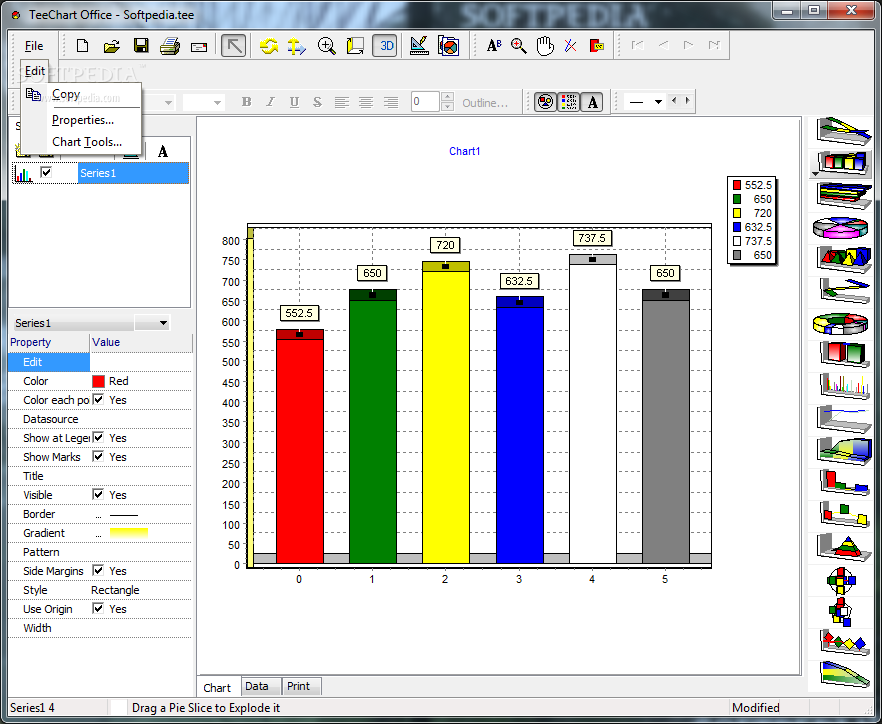Screen dimensions: 882x724
Task: Click the outline width input field
Action: 425,102
